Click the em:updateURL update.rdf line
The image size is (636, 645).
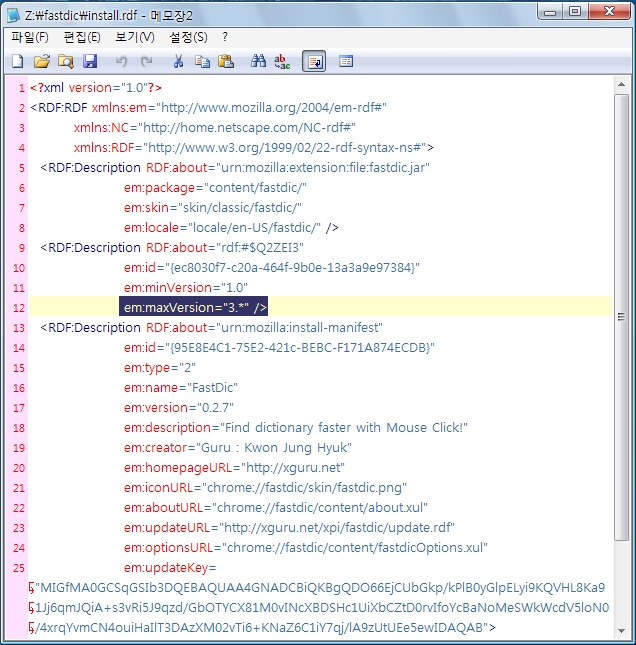point(289,528)
